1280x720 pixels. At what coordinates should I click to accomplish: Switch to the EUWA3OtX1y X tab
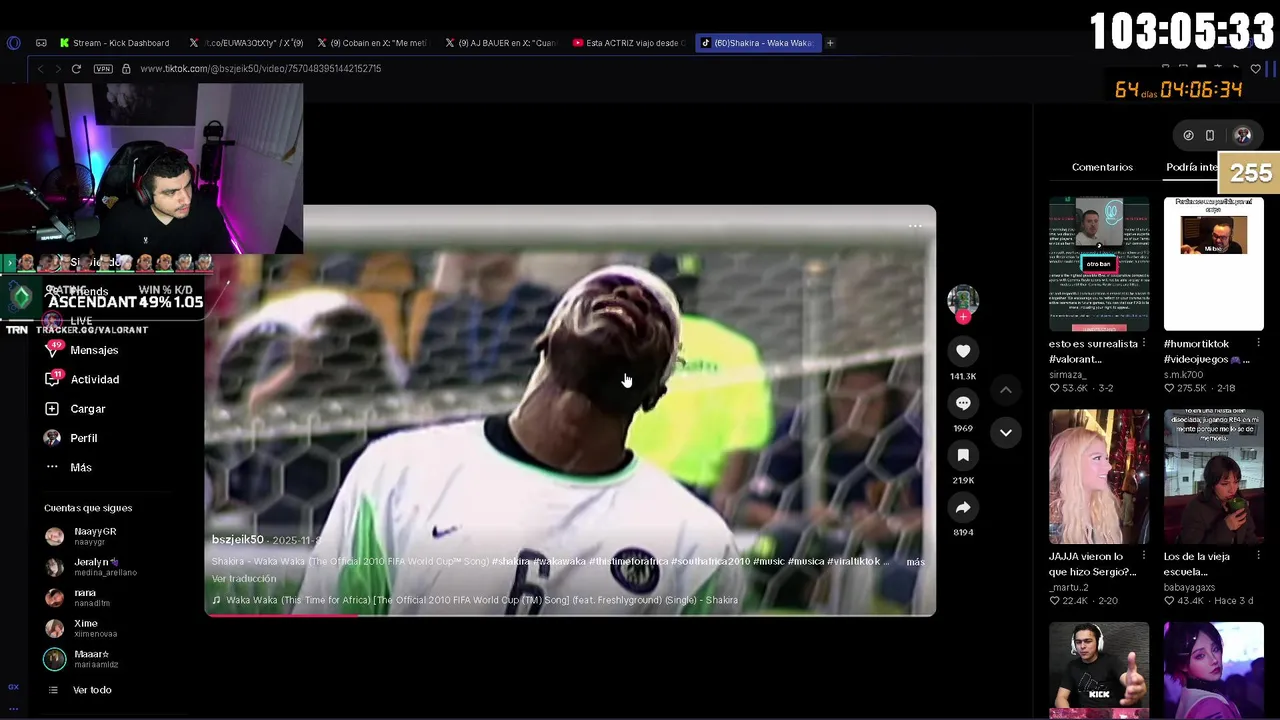[247, 43]
